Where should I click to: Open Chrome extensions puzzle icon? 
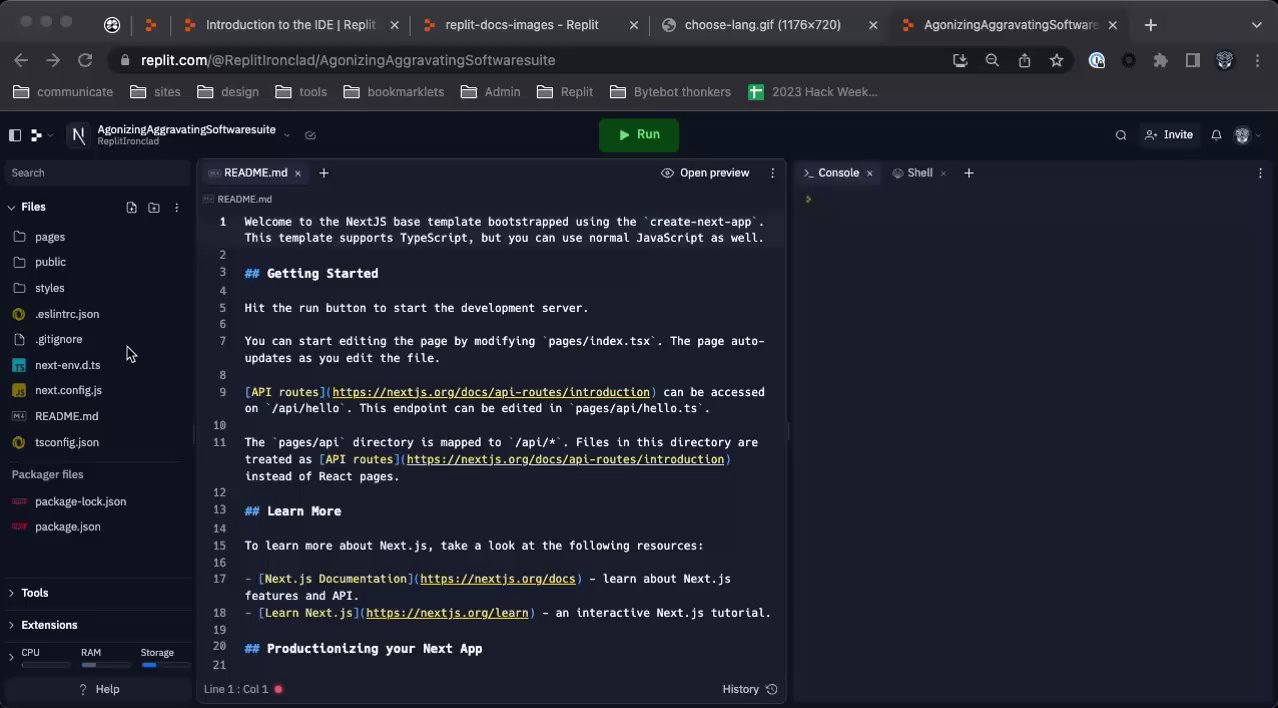[x=1160, y=60]
